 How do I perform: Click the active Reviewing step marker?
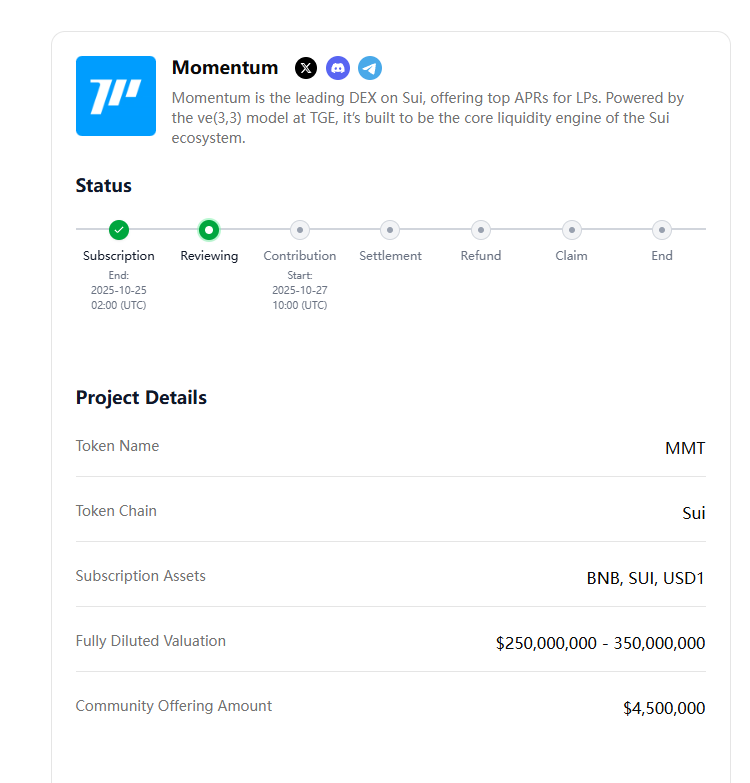[x=209, y=230]
